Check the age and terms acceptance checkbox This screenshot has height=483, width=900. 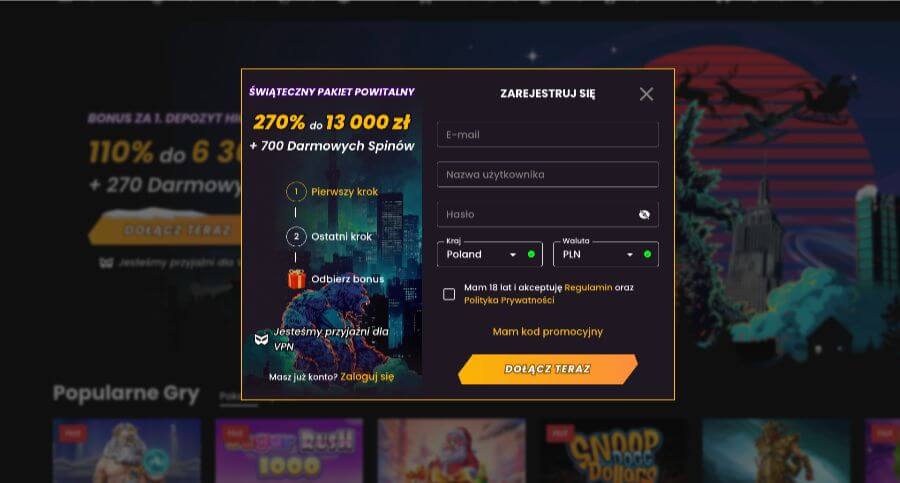(x=449, y=294)
